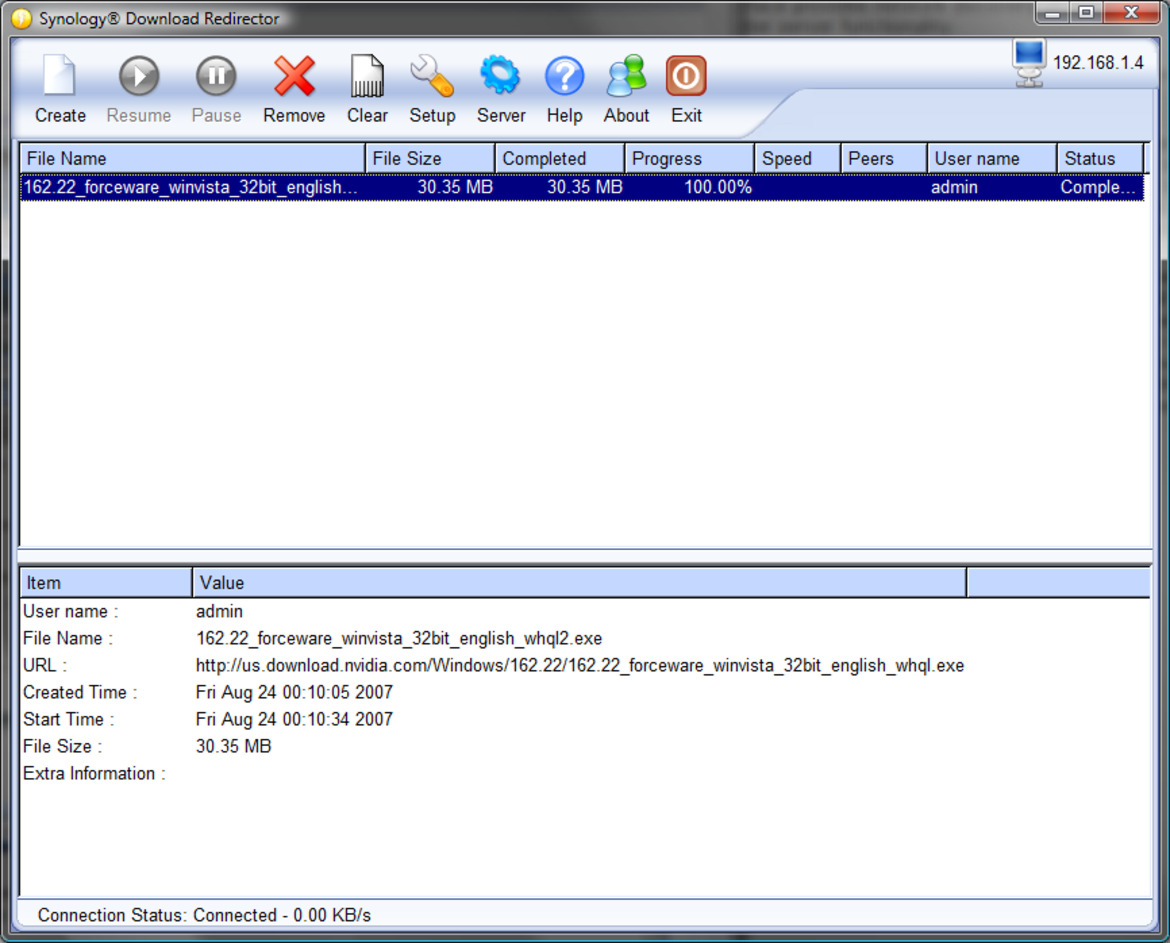Click the Exit power icon

686,75
